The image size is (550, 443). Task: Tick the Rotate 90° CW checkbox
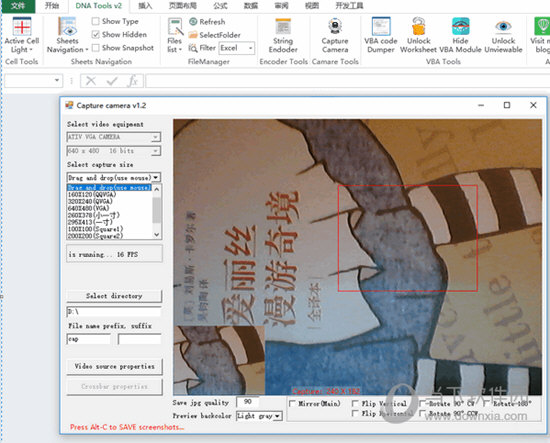423,404
